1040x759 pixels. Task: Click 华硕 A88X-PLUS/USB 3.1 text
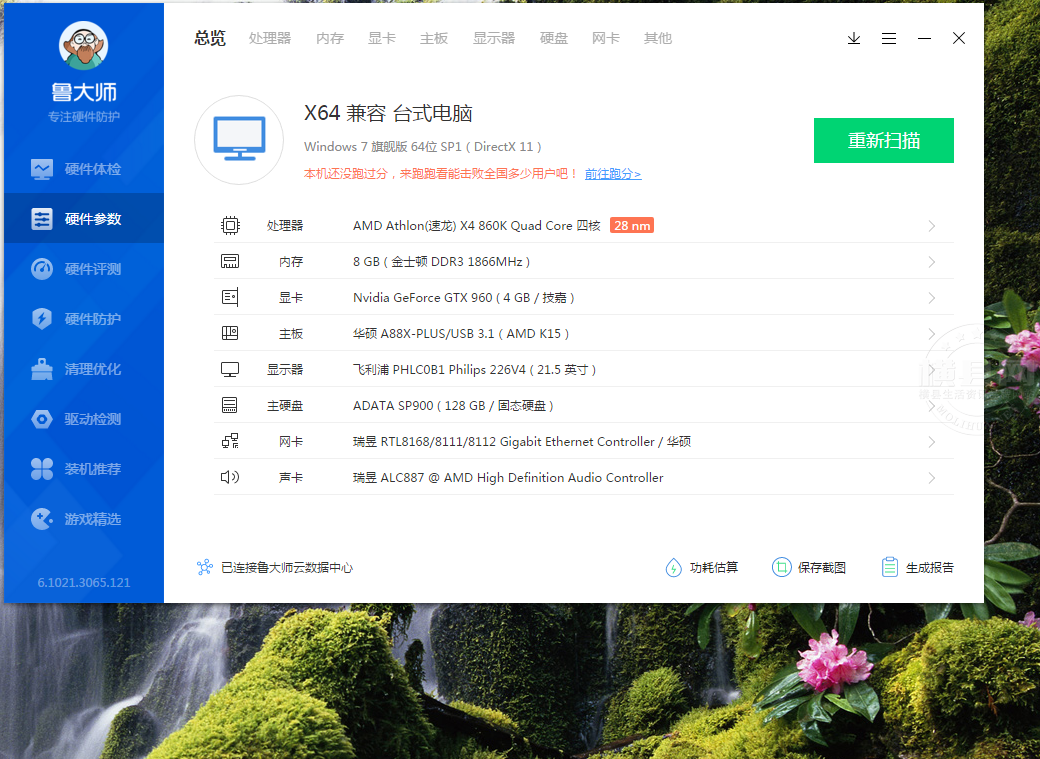pos(461,333)
